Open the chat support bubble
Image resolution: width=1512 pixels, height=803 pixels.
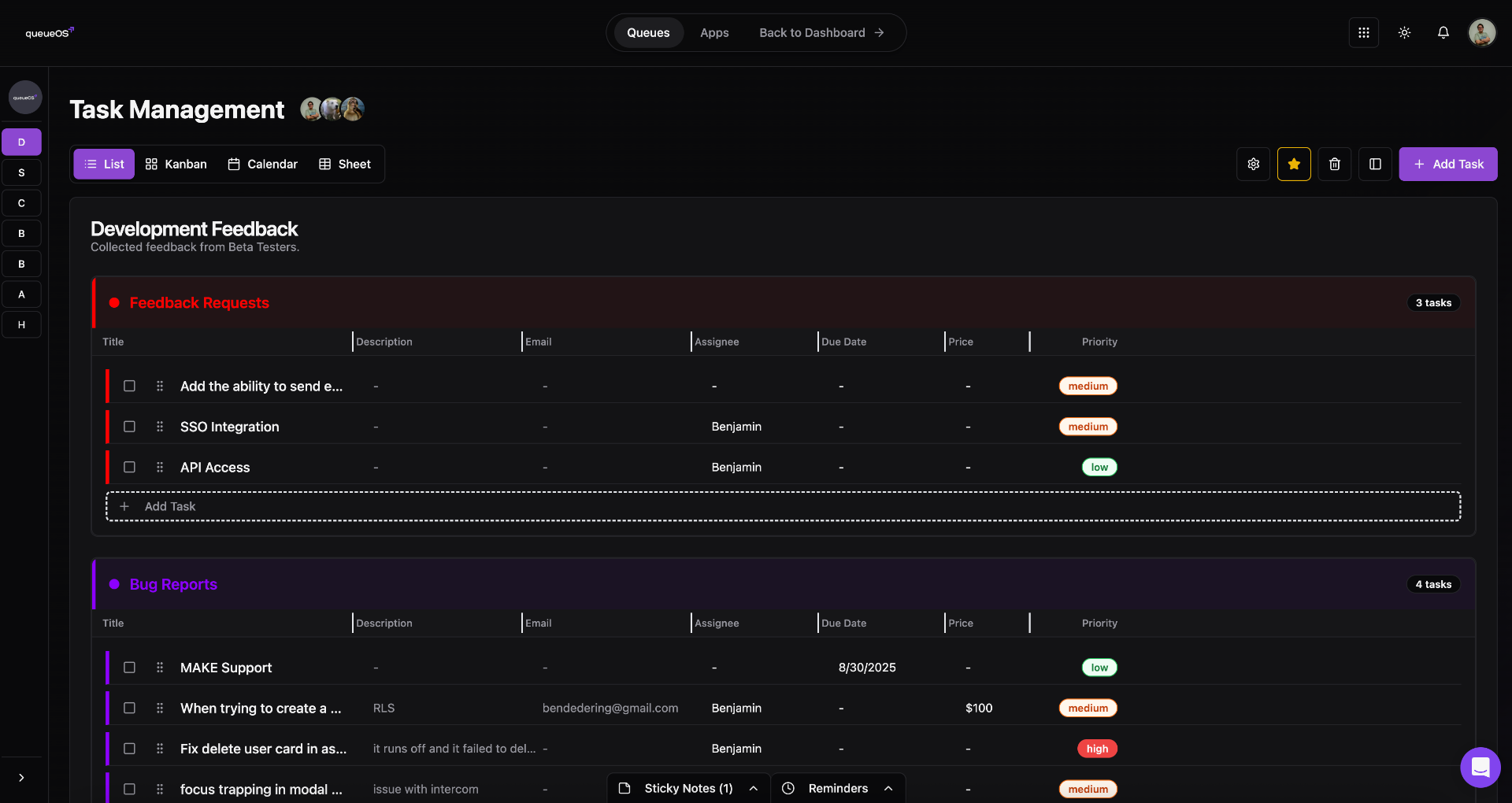1480,767
